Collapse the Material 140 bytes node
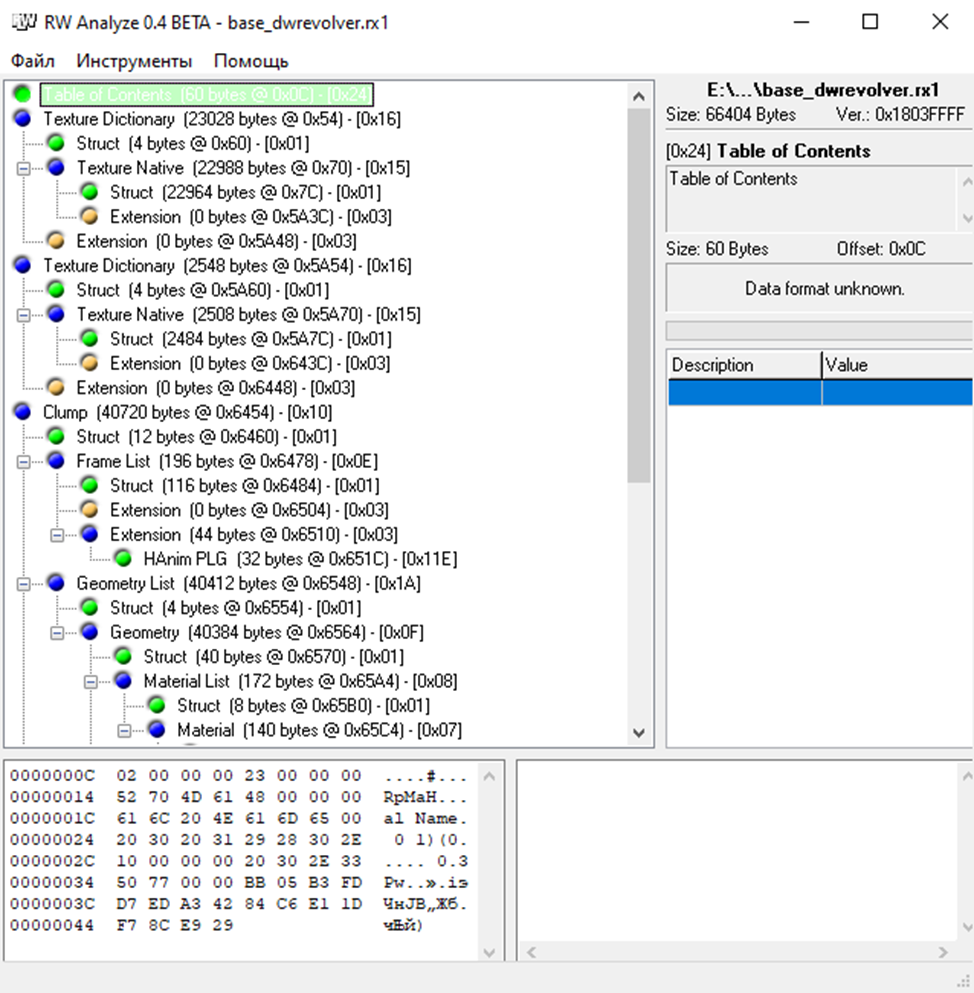Image resolution: width=974 pixels, height=993 pixels. [124, 731]
